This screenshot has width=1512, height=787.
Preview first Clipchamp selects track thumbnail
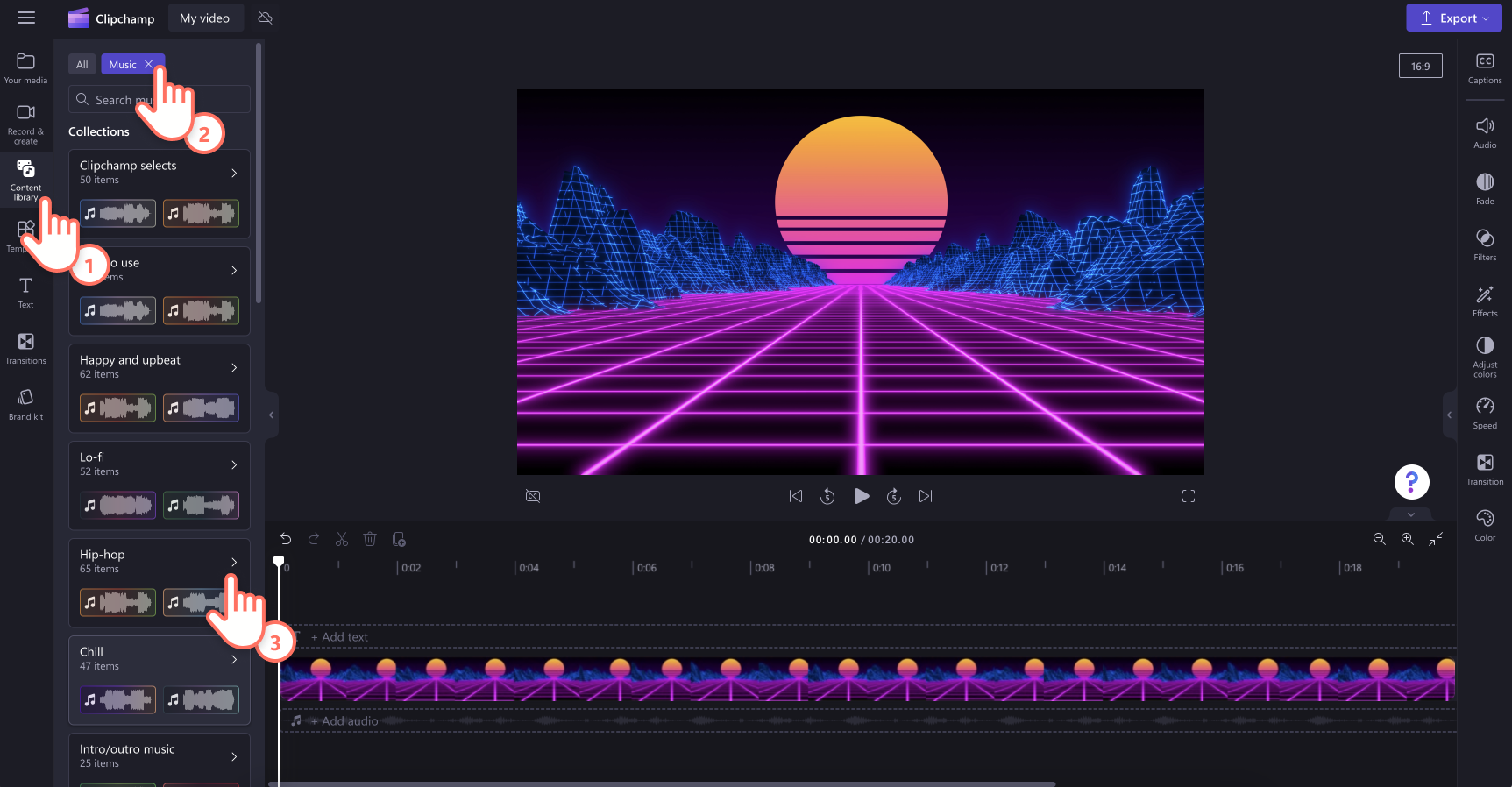click(x=117, y=213)
